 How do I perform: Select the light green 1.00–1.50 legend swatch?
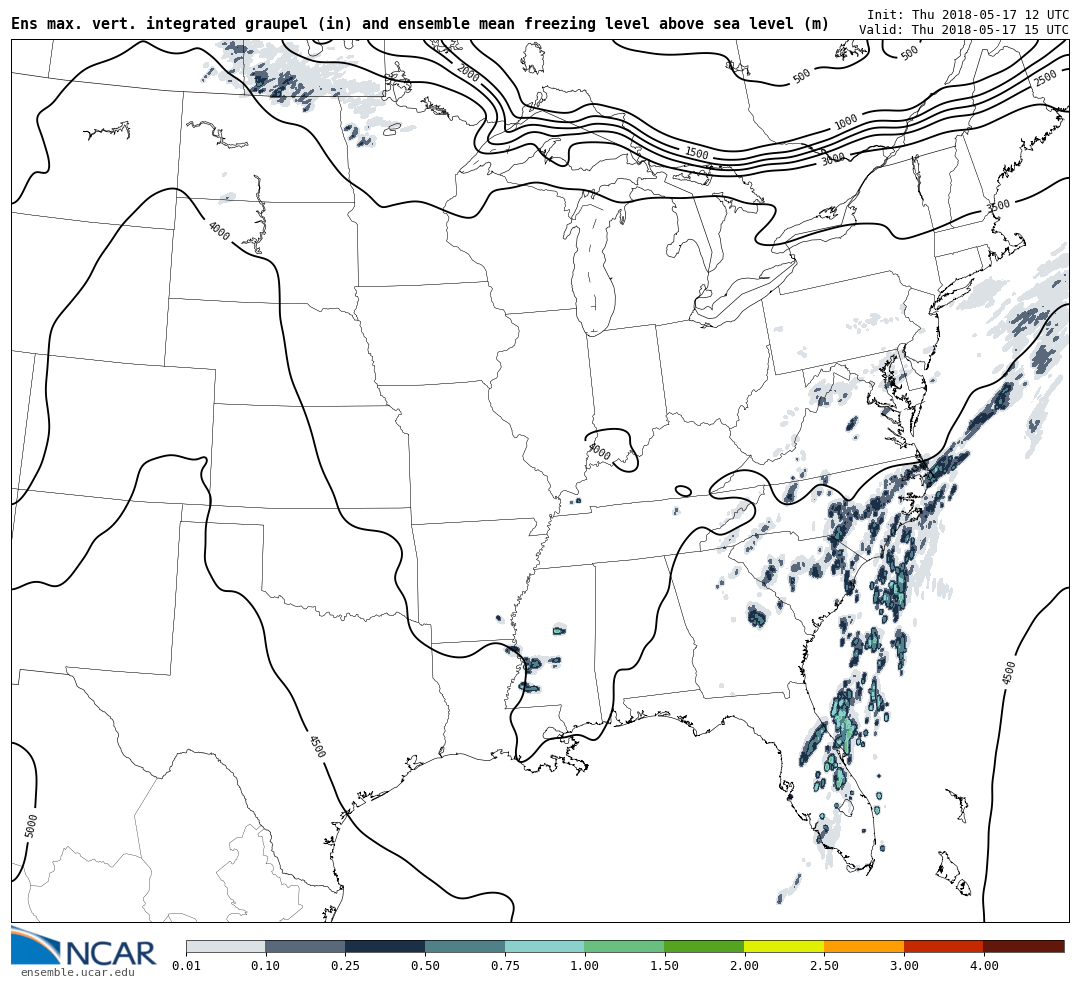625,946
